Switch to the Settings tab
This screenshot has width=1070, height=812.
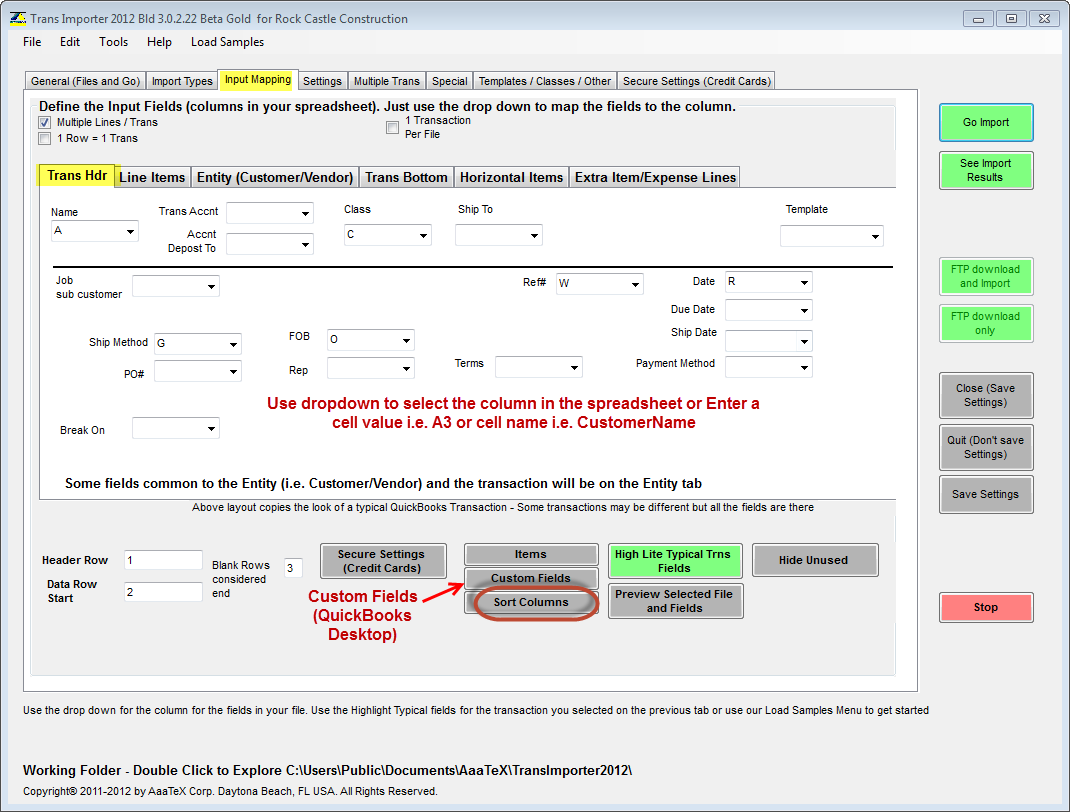pyautogui.click(x=322, y=81)
